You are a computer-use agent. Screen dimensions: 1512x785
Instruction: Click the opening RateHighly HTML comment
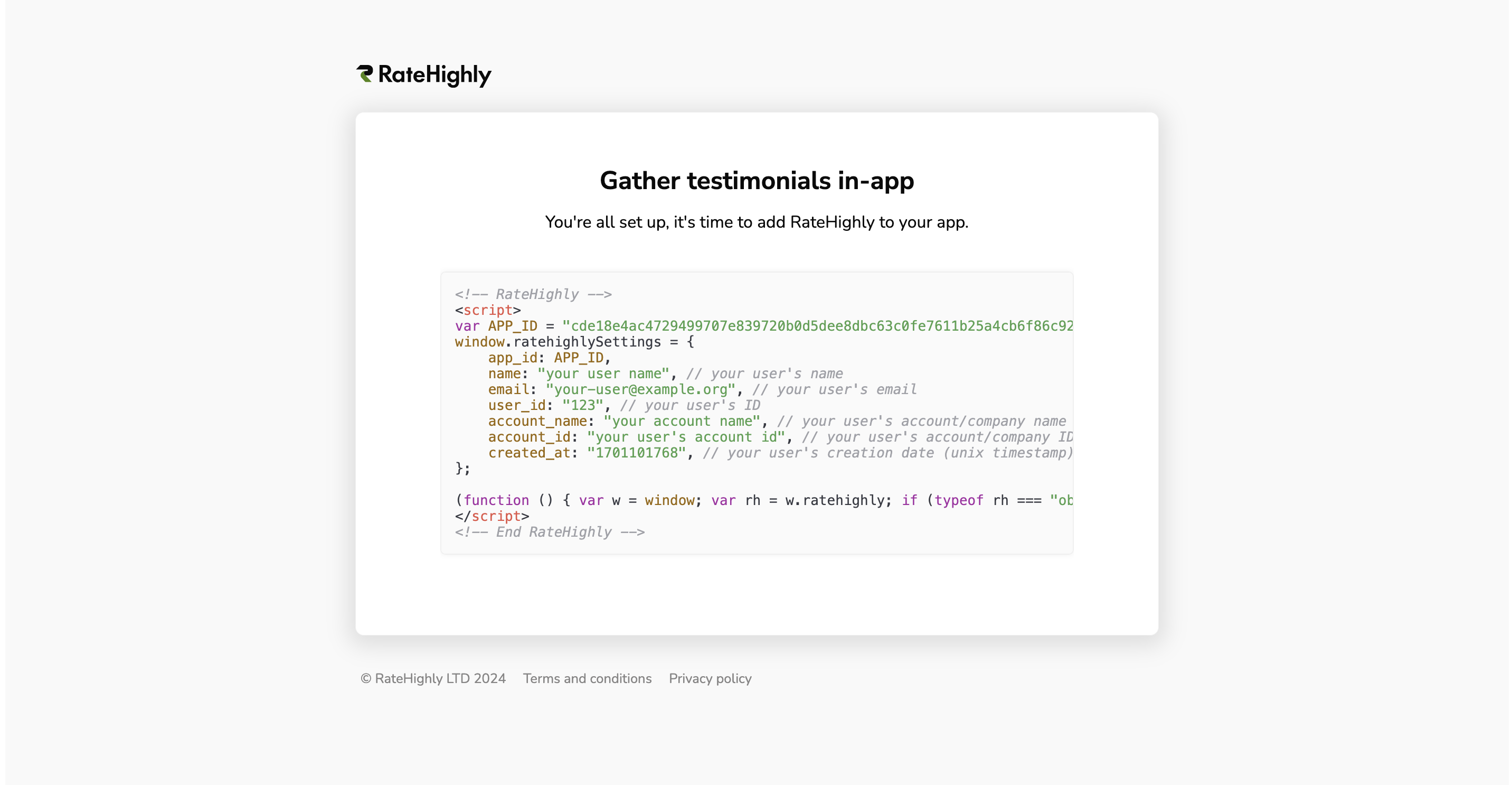pos(533,294)
